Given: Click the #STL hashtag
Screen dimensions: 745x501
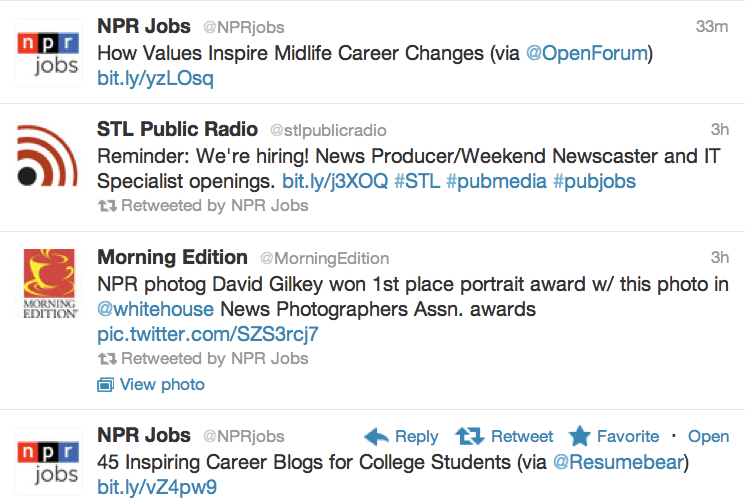Looking at the screenshot, I should (x=416, y=182).
